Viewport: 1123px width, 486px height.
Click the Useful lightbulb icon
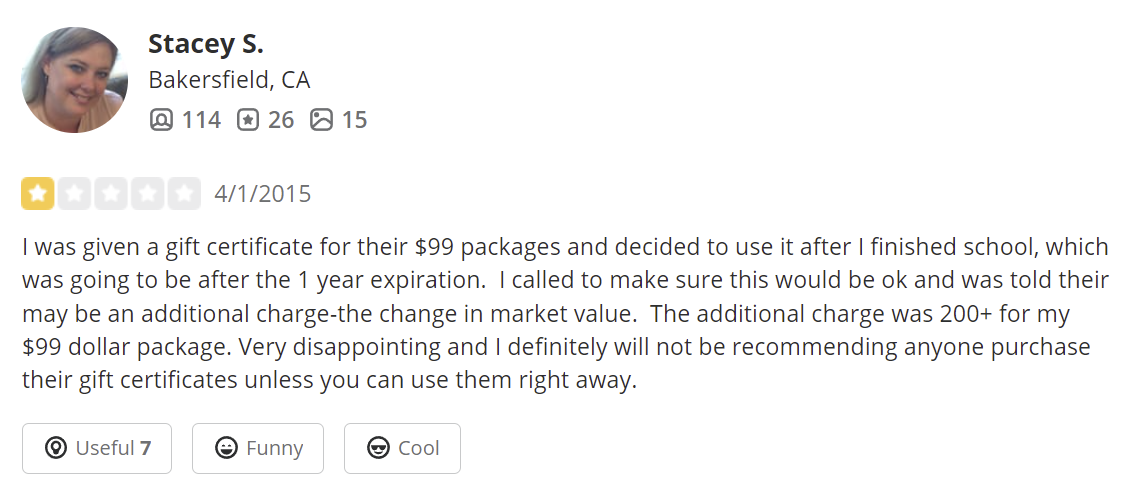tap(57, 448)
